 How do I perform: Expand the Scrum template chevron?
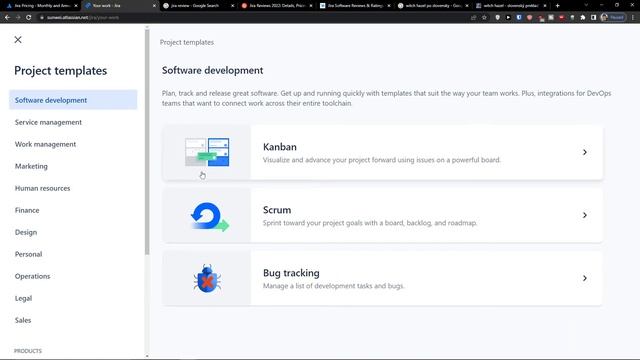(x=584, y=215)
